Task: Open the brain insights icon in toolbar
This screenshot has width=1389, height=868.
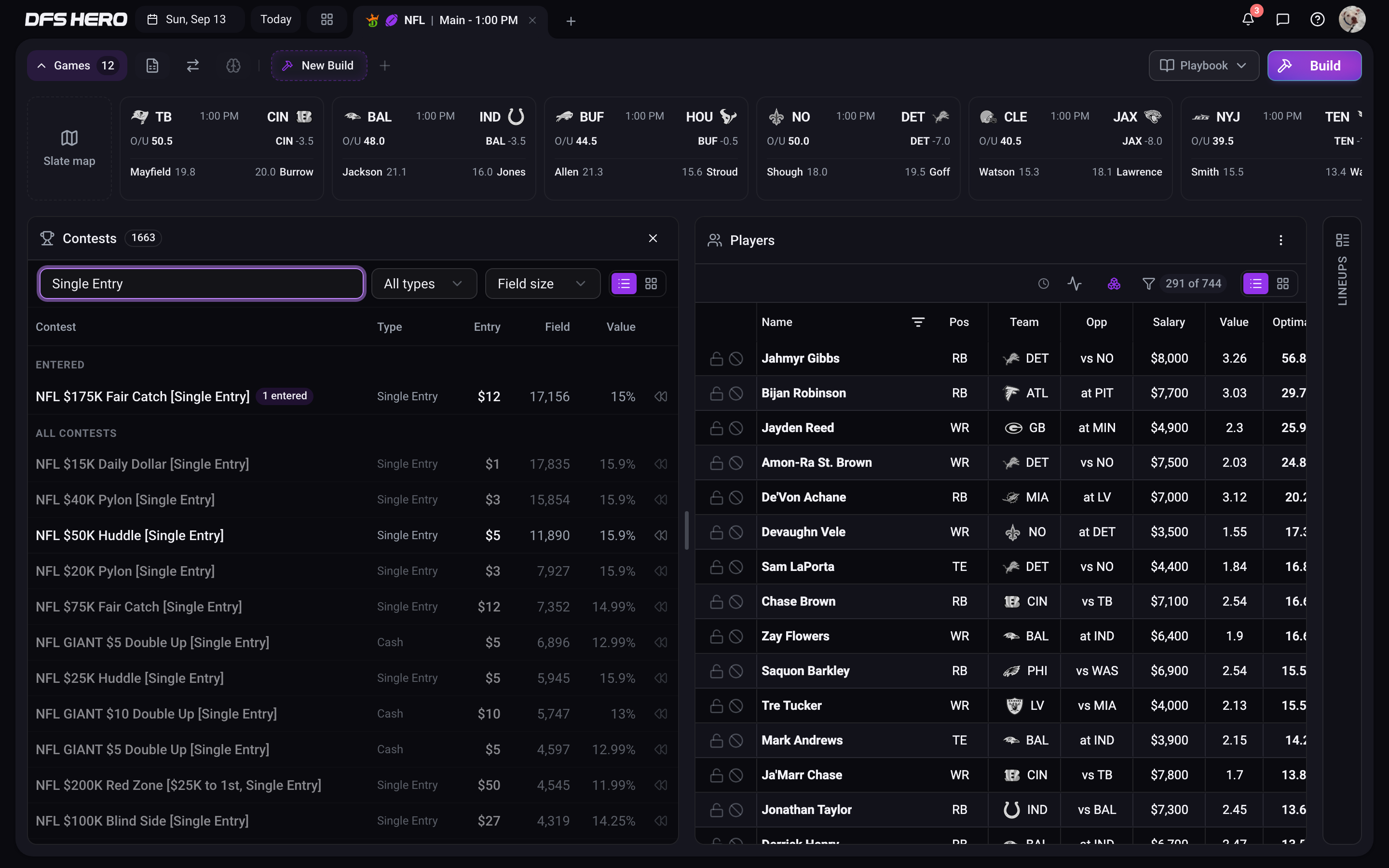Action: coord(233,66)
